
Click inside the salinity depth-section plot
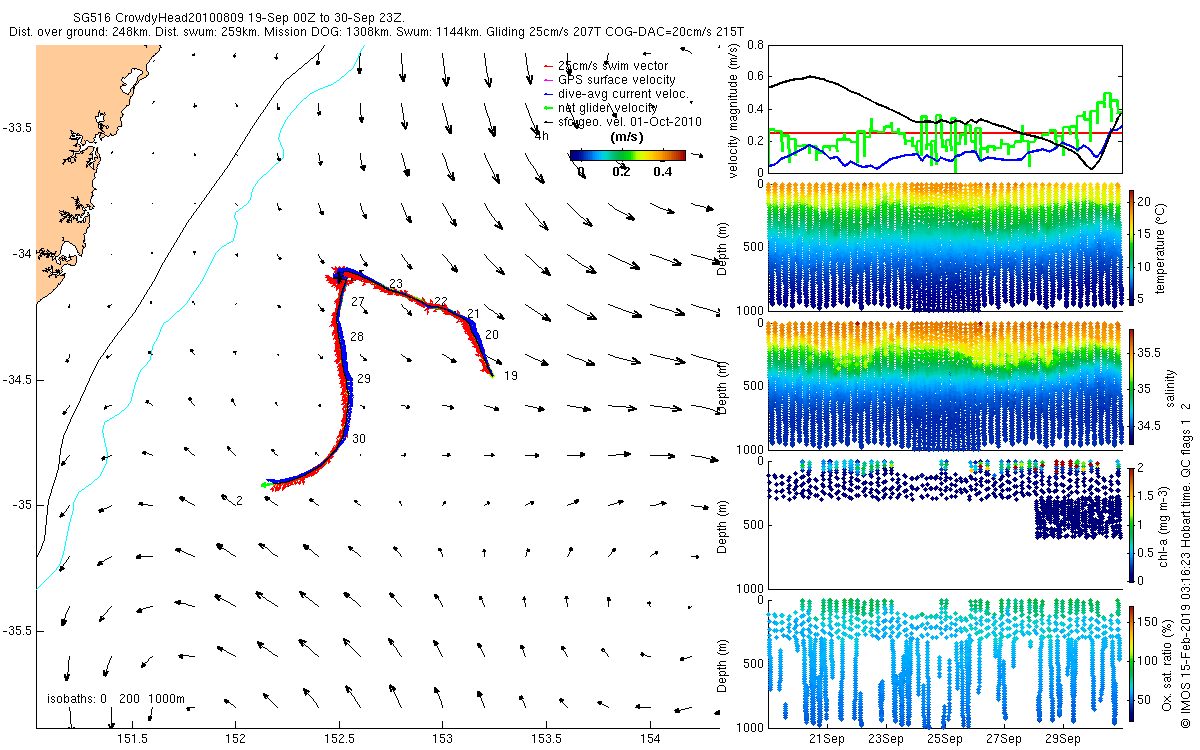[x=944, y=385]
